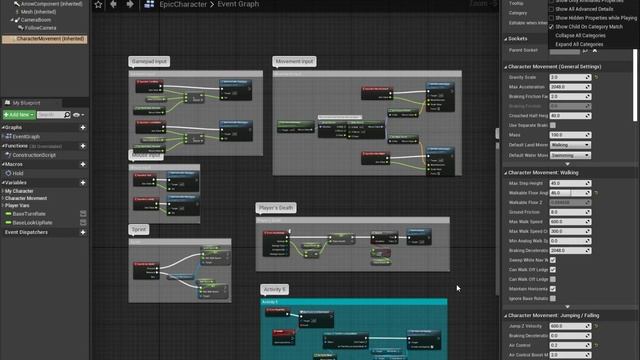The image size is (640, 360).
Task: Click the favorite star icon in graph header
Action: pyautogui.click(x=98, y=4)
